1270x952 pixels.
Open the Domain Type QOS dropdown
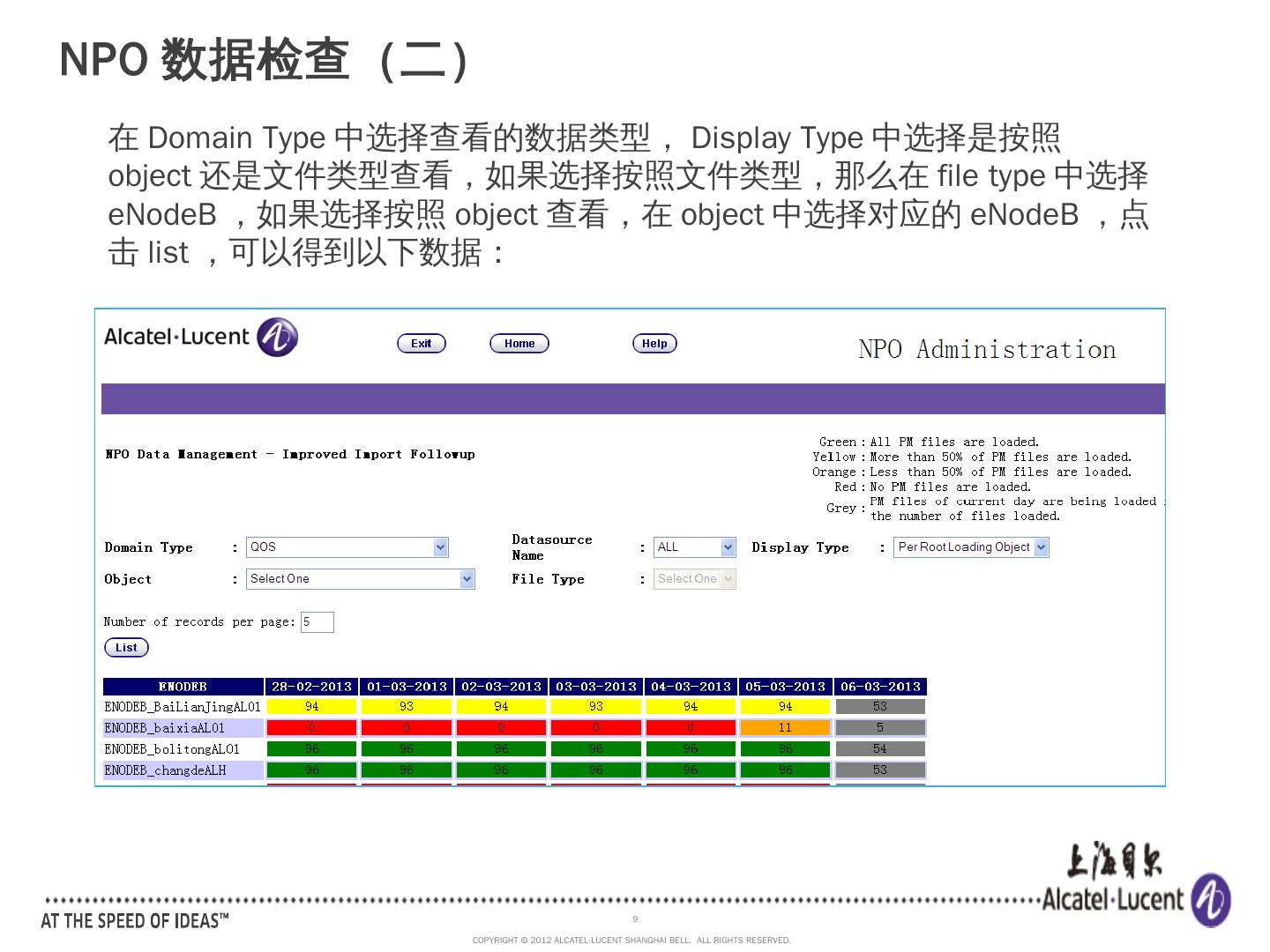coord(347,547)
